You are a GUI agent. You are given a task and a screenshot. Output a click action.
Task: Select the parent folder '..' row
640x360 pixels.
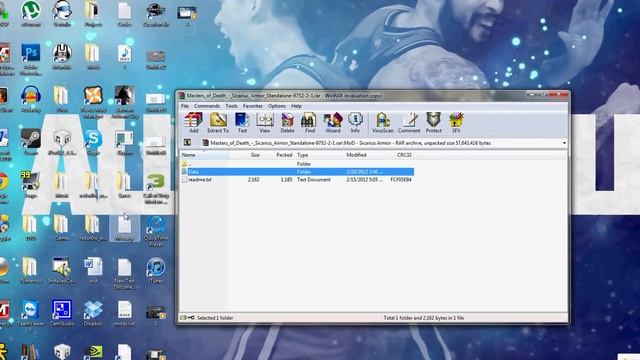[x=297, y=164]
